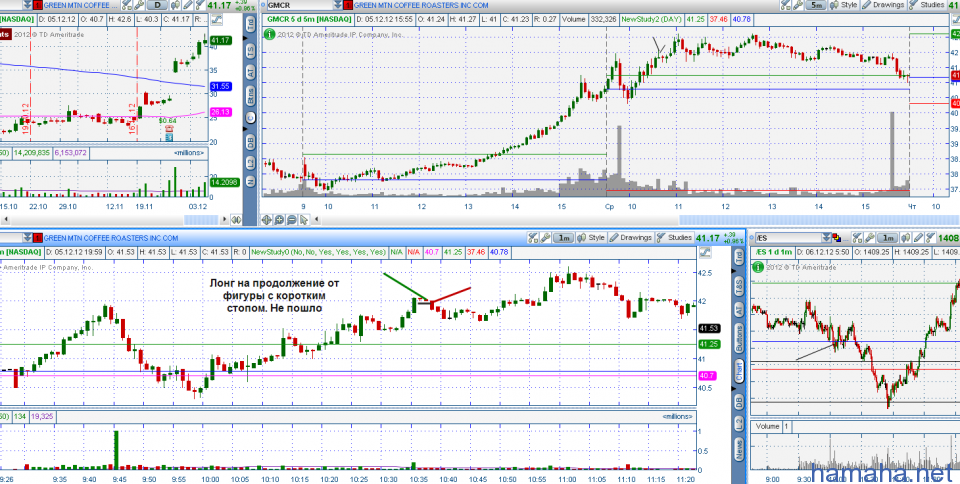Screen dimensions: 960x484
Task: Click the 5m timeframe button on GMCR chart
Action: [x=816, y=5]
